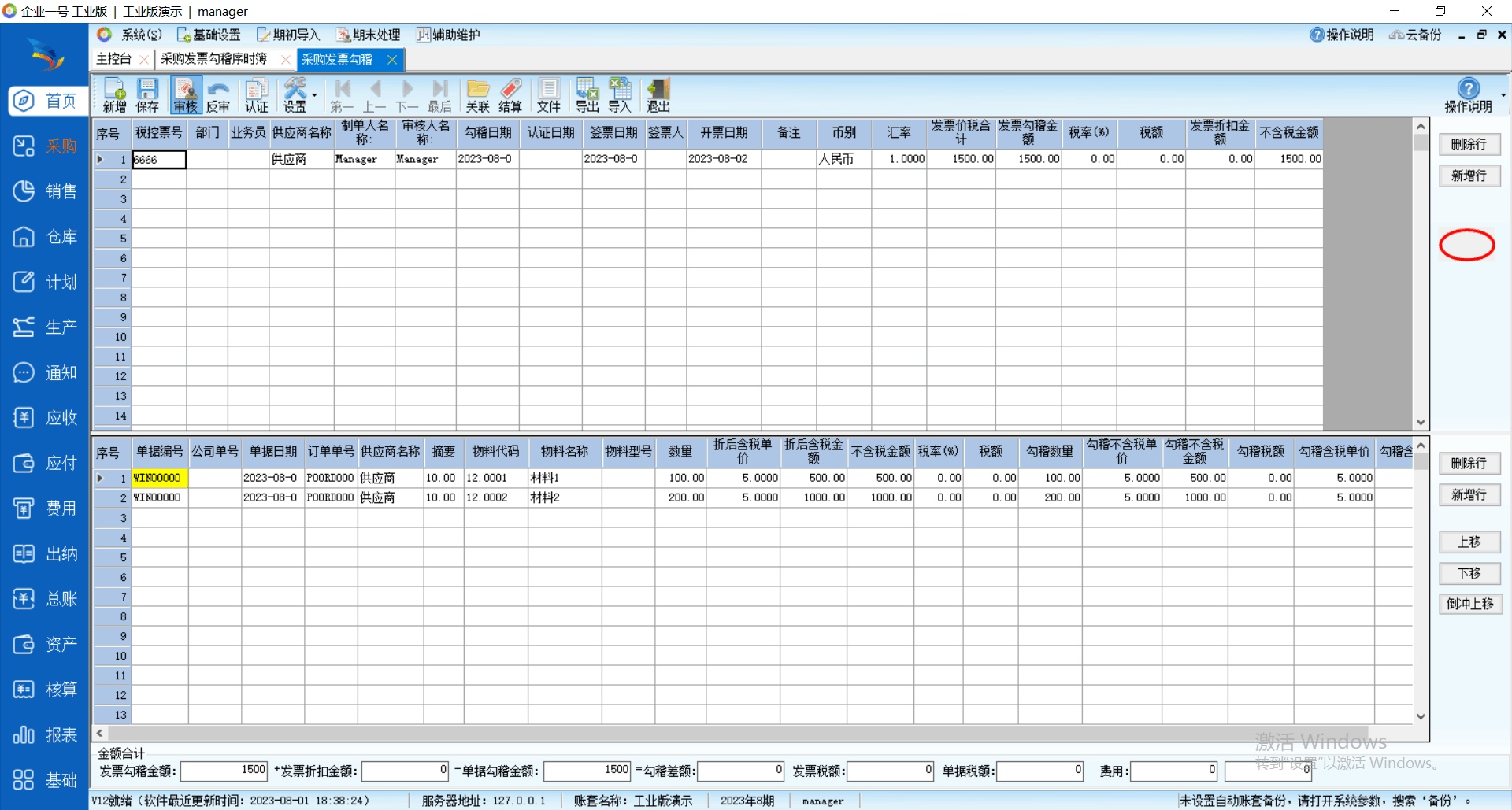Click the 导出 (Export) toolbar icon

click(x=587, y=95)
